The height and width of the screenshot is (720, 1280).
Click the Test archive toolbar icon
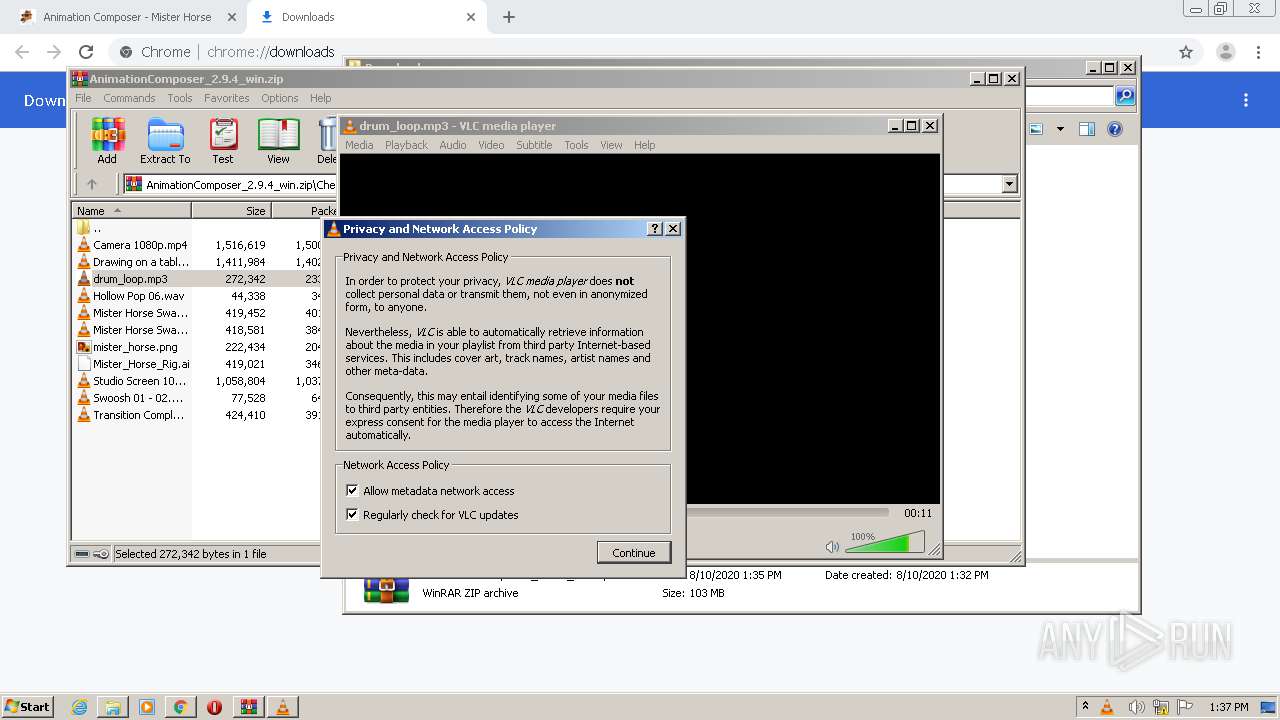point(223,141)
